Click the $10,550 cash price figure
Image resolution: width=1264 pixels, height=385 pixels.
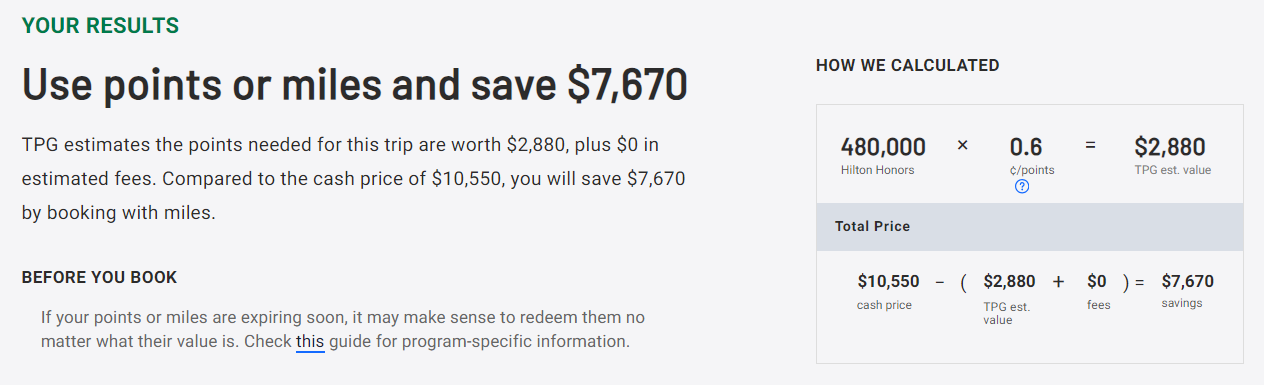888,282
